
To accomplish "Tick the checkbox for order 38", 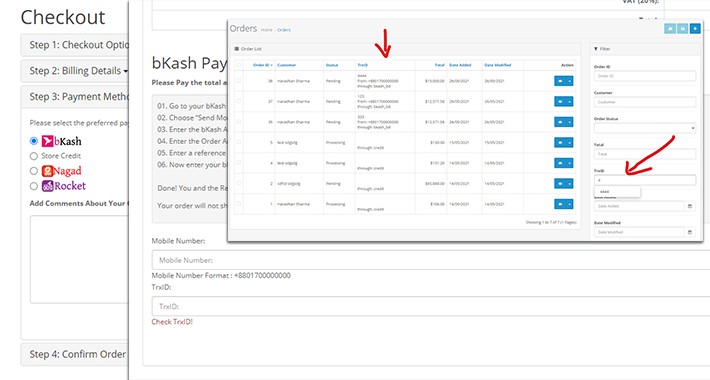I will point(239,81).
